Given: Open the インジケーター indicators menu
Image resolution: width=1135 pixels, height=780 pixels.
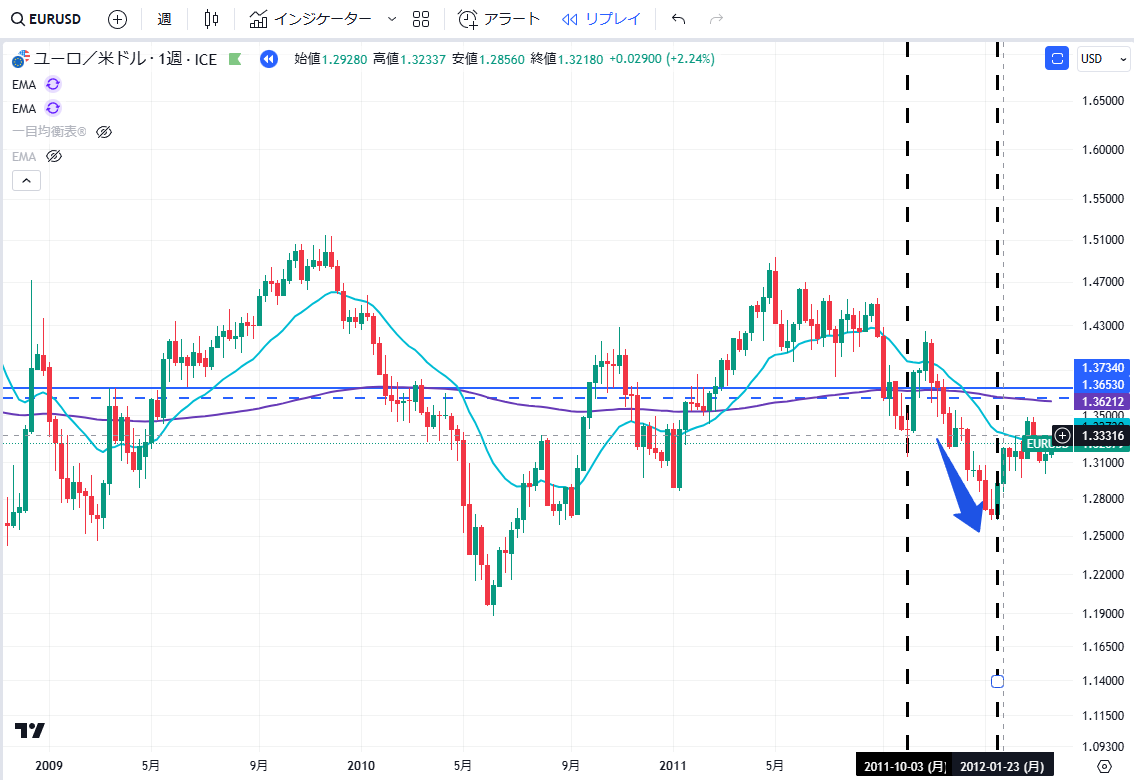Looking at the screenshot, I should tap(311, 19).
